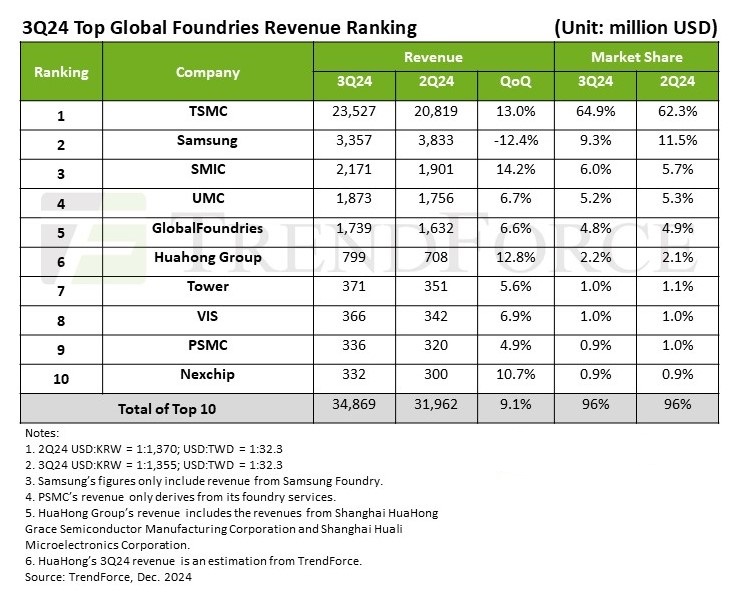Click Samsung's 3Q24 share '9.3%'
This screenshot has height=603, width=739.
[x=596, y=140]
